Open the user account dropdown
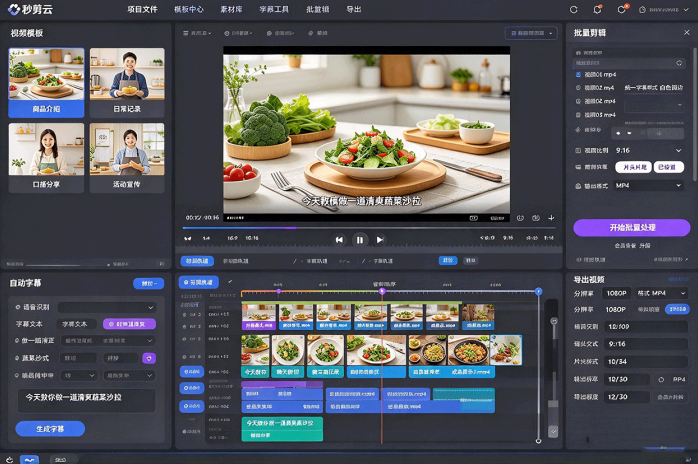This screenshot has height=464, width=698. pos(665,9)
